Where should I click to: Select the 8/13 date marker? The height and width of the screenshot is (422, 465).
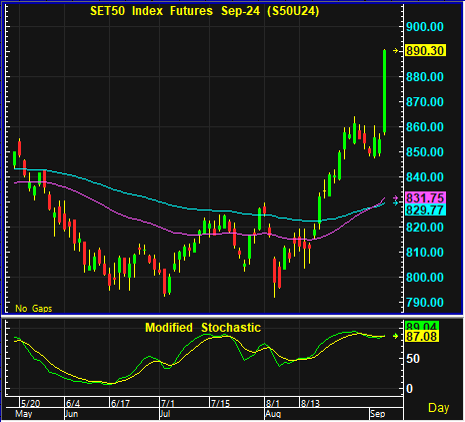click(310, 403)
